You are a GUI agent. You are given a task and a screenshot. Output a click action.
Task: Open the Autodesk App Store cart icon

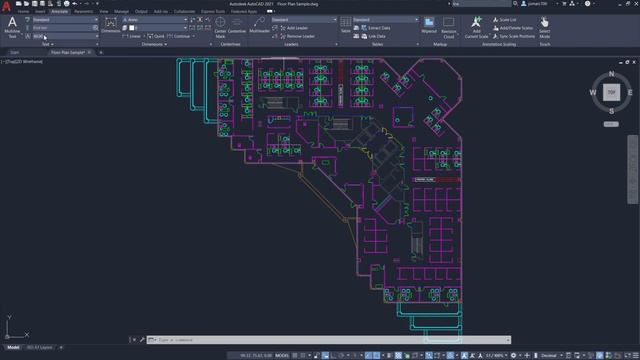click(564, 4)
